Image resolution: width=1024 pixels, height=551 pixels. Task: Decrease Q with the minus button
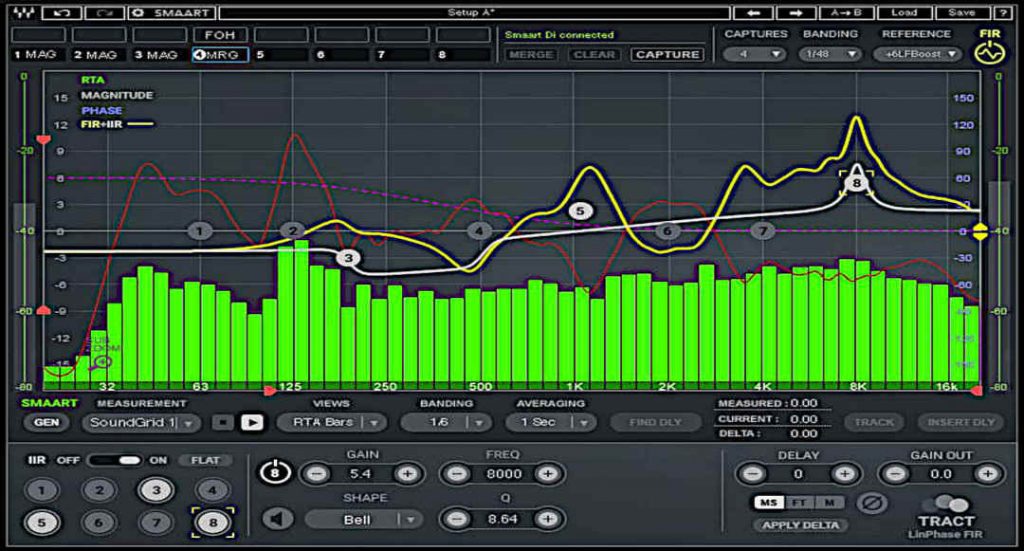tap(456, 518)
